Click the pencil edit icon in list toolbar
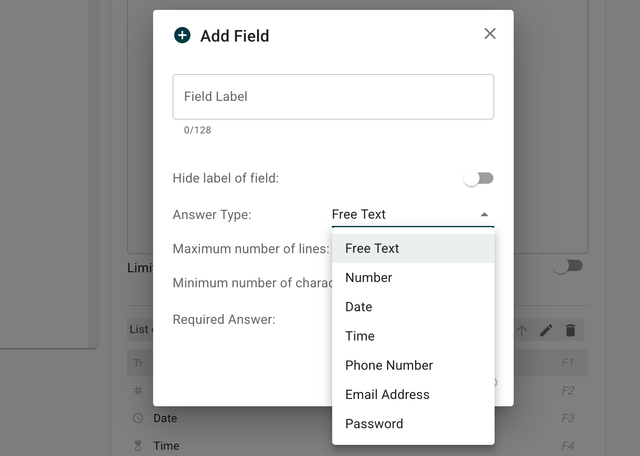Viewport: 640px width, 456px height. click(x=546, y=330)
